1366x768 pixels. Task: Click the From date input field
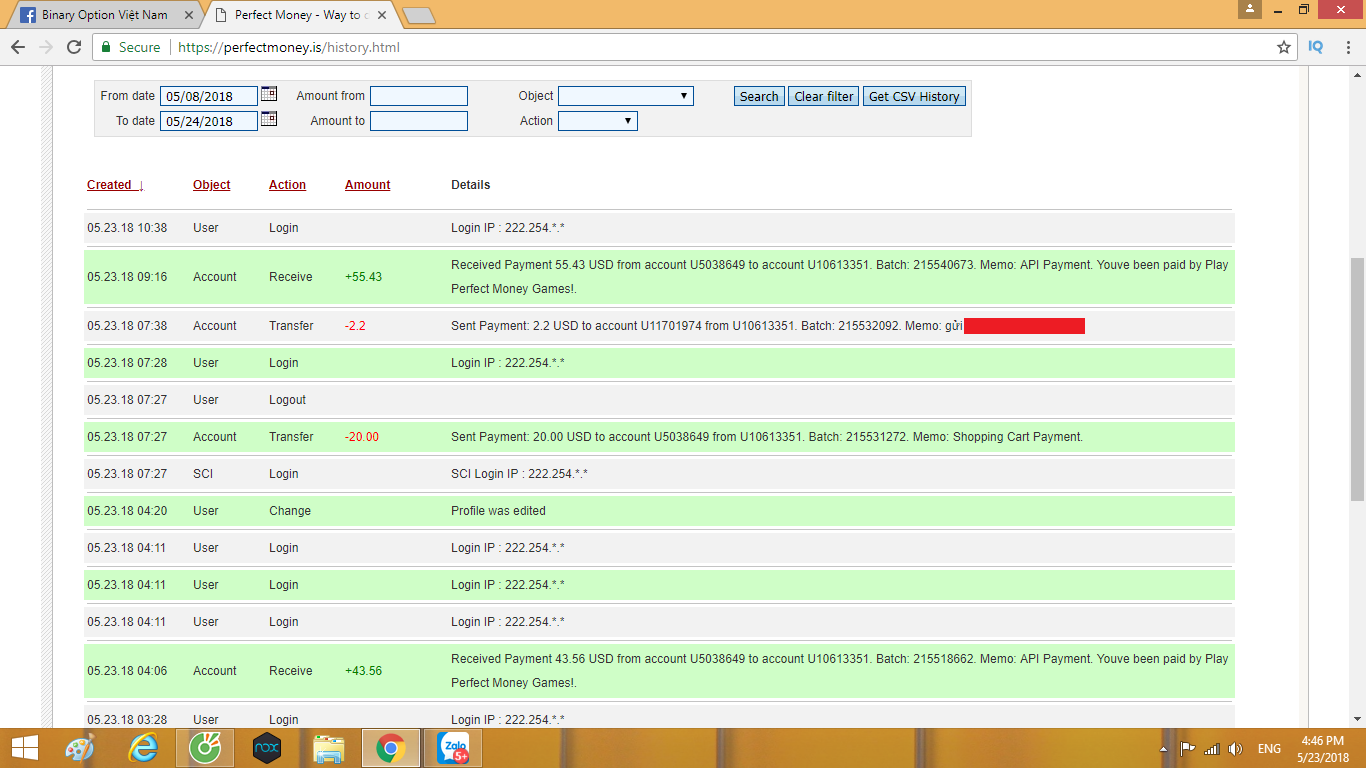pos(209,96)
